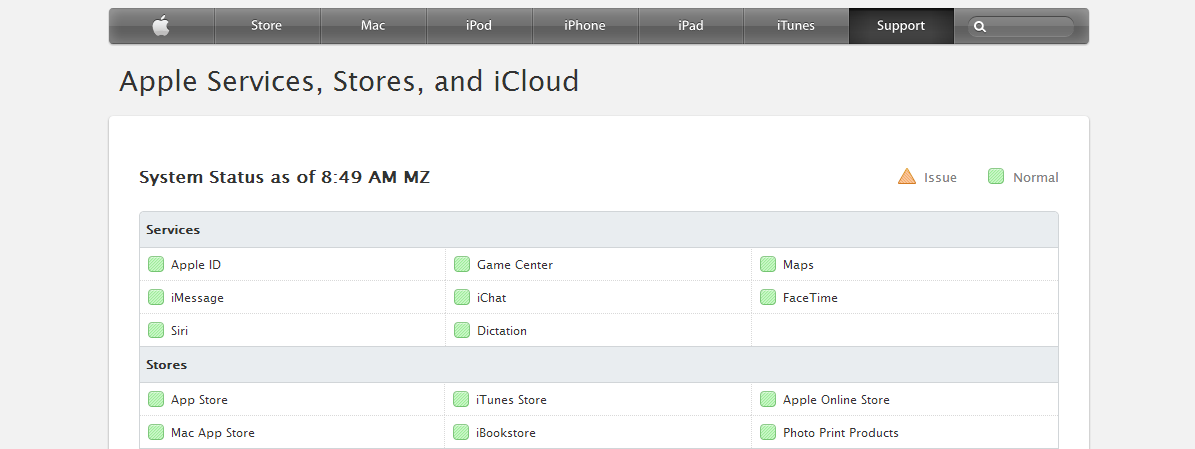Image resolution: width=1195 pixels, height=449 pixels.
Task: Click the Stores section header
Action: tap(599, 364)
